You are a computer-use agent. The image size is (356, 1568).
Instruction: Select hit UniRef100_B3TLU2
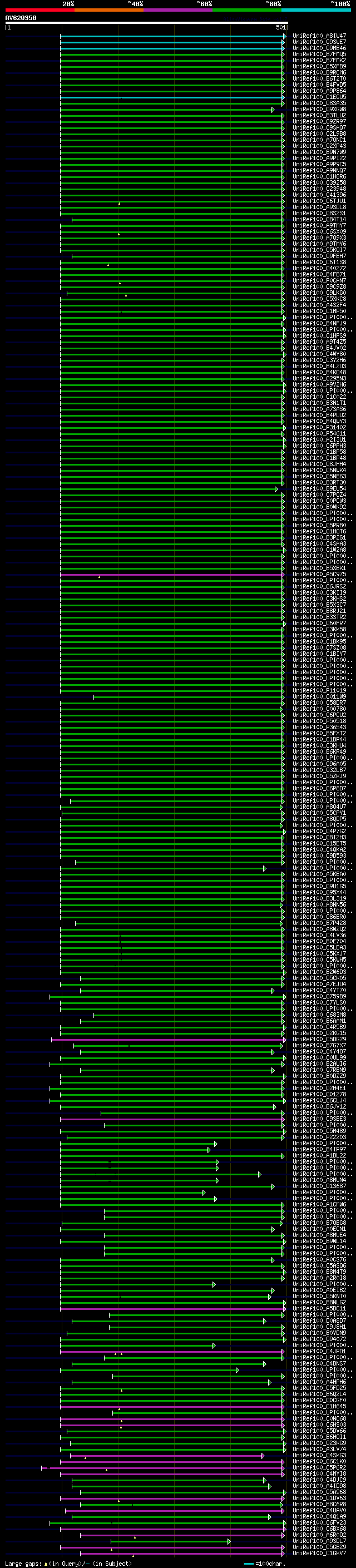(319, 116)
